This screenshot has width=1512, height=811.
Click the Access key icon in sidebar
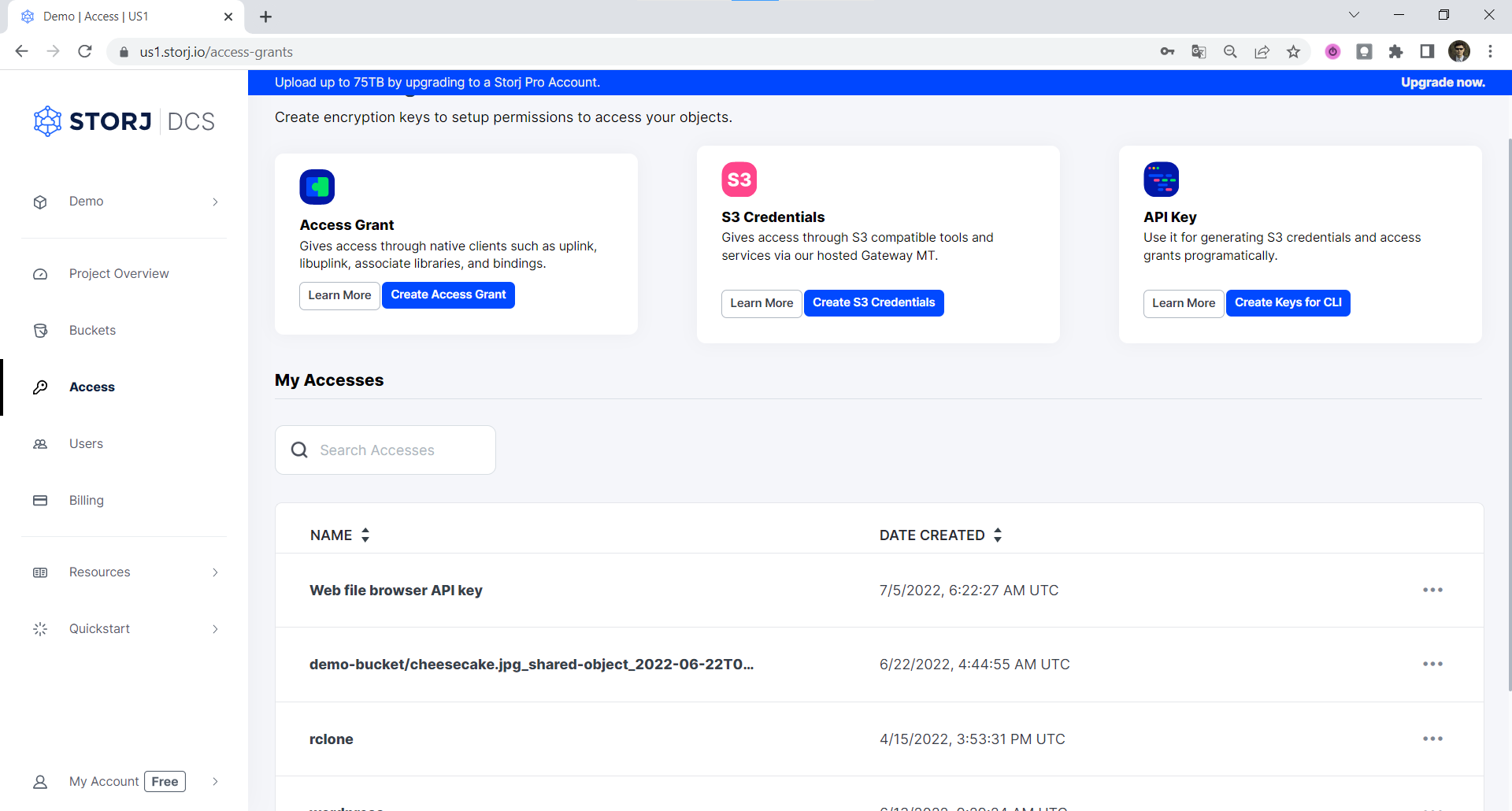pyautogui.click(x=40, y=387)
